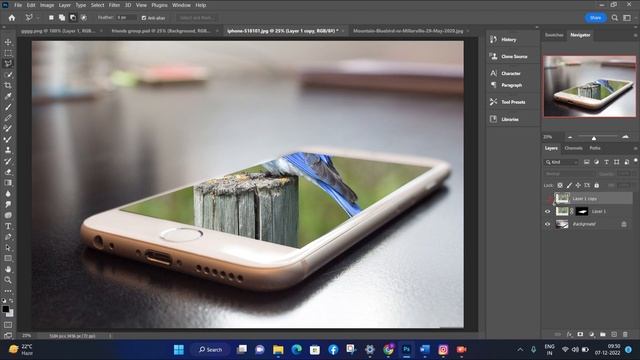640x360 pixels.
Task: Open the layer blending mode dropdown
Action: point(569,174)
